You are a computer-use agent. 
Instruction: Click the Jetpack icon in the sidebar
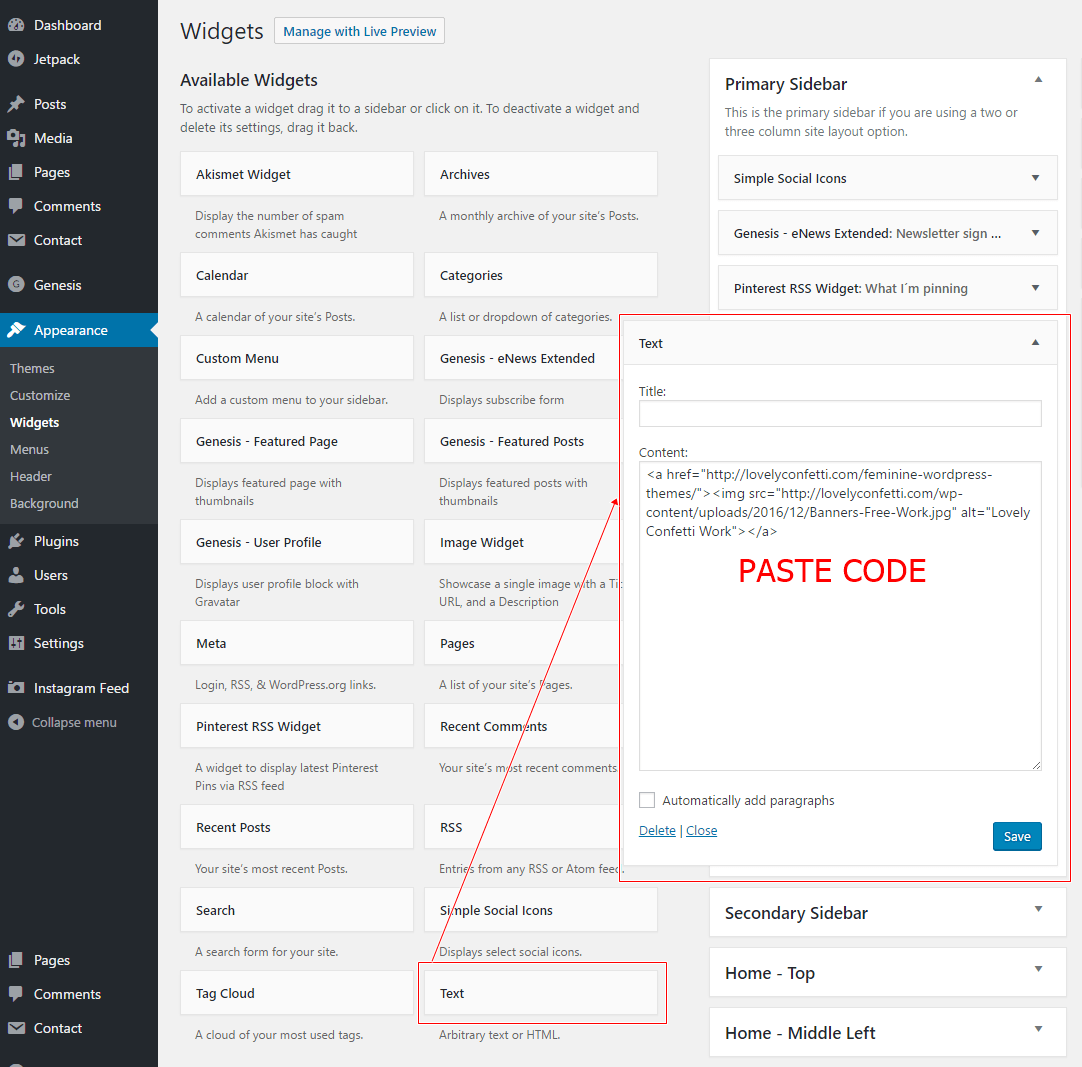point(17,59)
